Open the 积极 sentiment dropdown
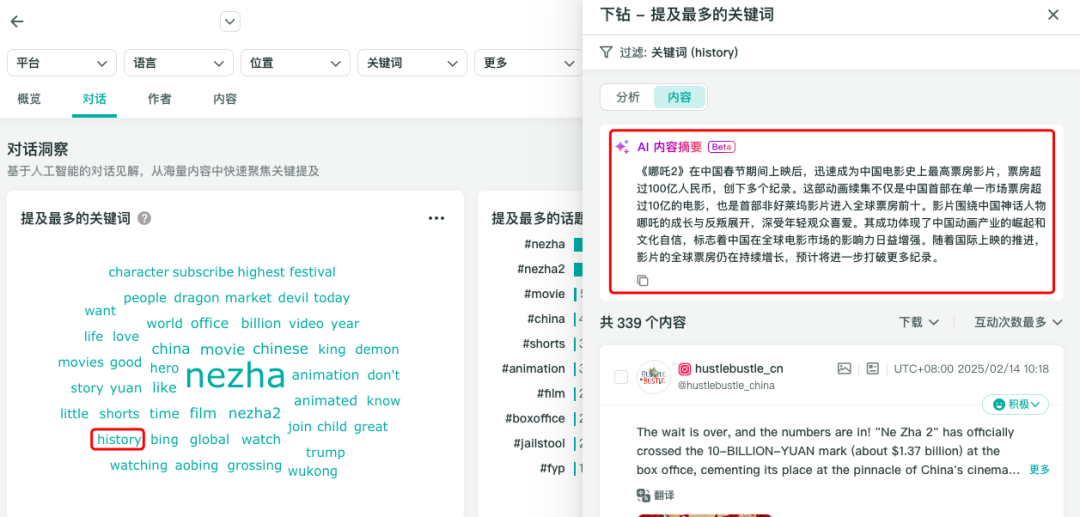Screen dimensions: 1080x517 [1015, 404]
